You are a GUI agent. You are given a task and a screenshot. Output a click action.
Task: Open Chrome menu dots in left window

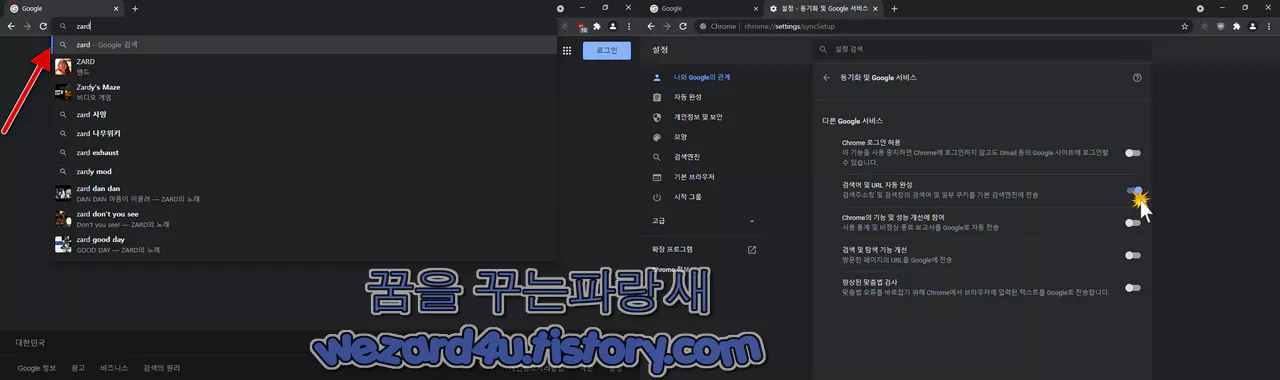pyautogui.click(x=629, y=26)
